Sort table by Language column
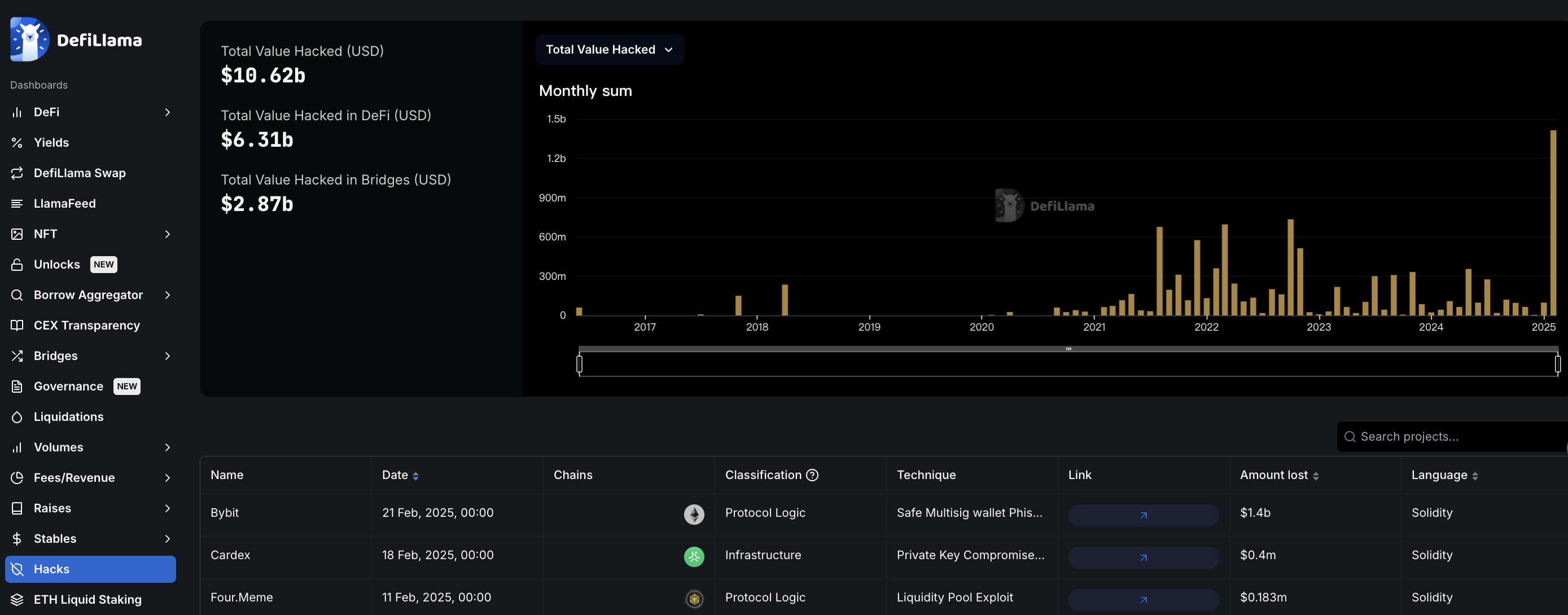Image resolution: width=1568 pixels, height=615 pixels. (1475, 476)
